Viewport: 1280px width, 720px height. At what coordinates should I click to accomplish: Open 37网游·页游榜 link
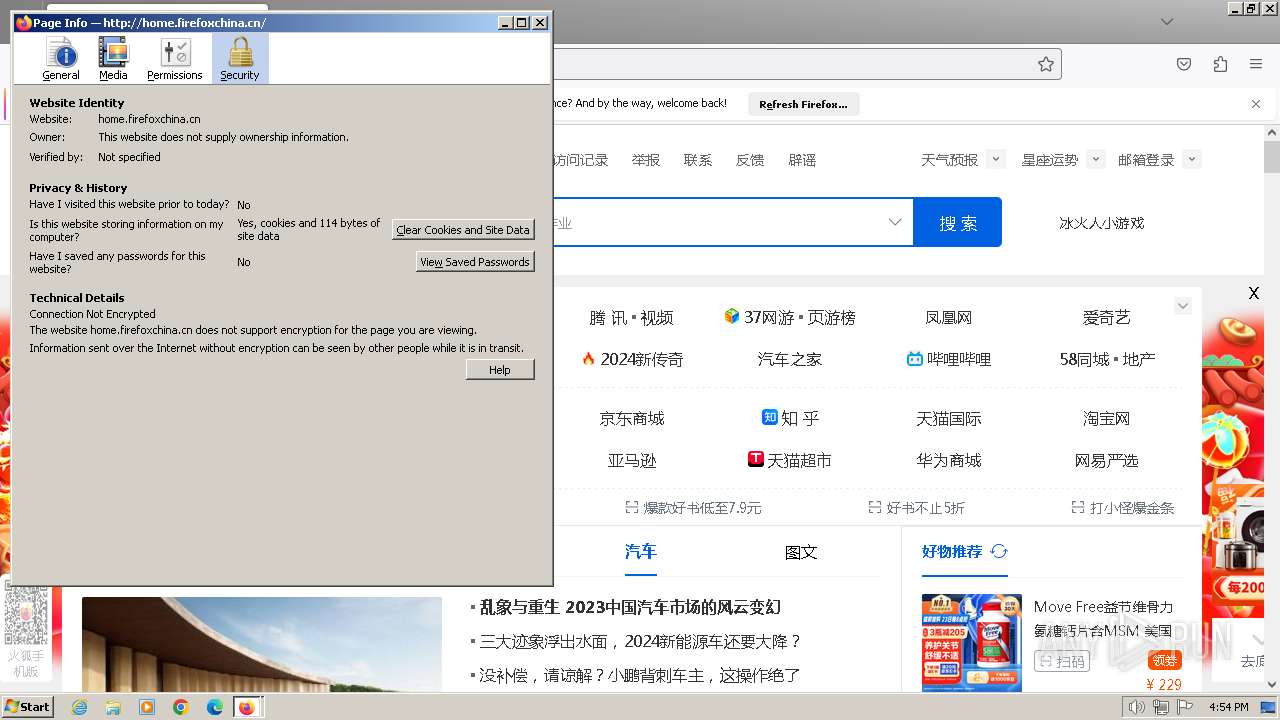point(790,317)
